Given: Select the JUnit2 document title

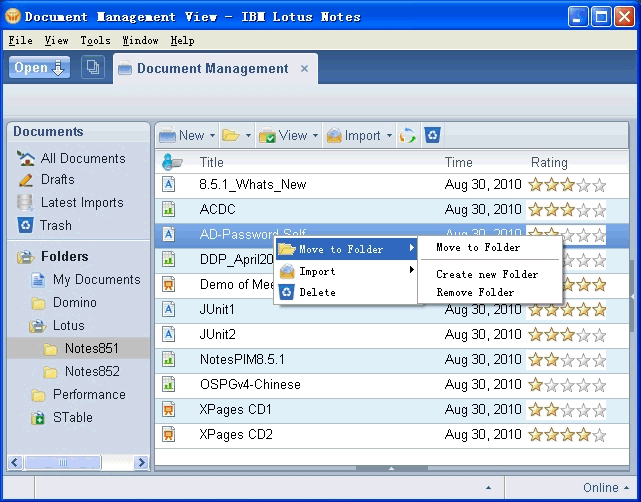Looking at the screenshot, I should 217,334.
